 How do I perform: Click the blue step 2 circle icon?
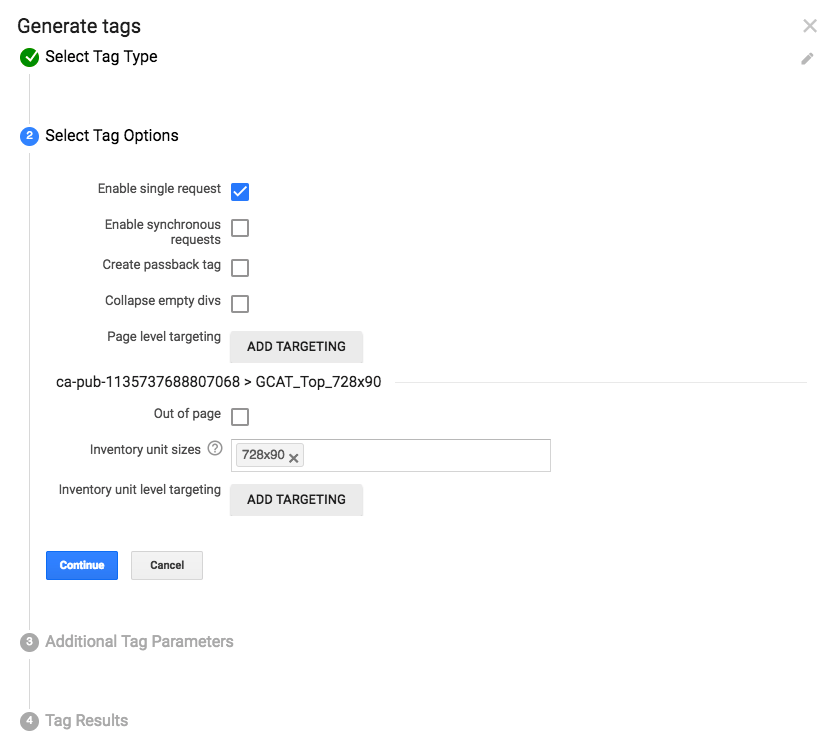(29, 136)
